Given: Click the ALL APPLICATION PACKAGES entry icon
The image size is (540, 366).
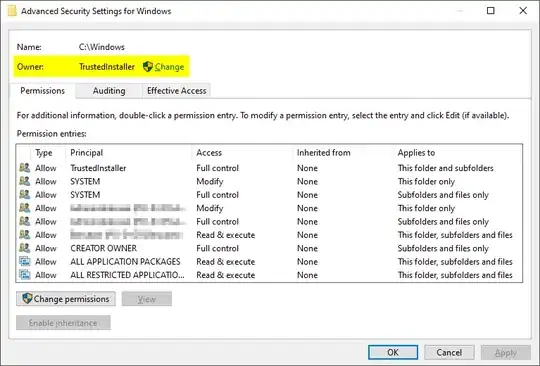Looking at the screenshot, I should [x=24, y=262].
